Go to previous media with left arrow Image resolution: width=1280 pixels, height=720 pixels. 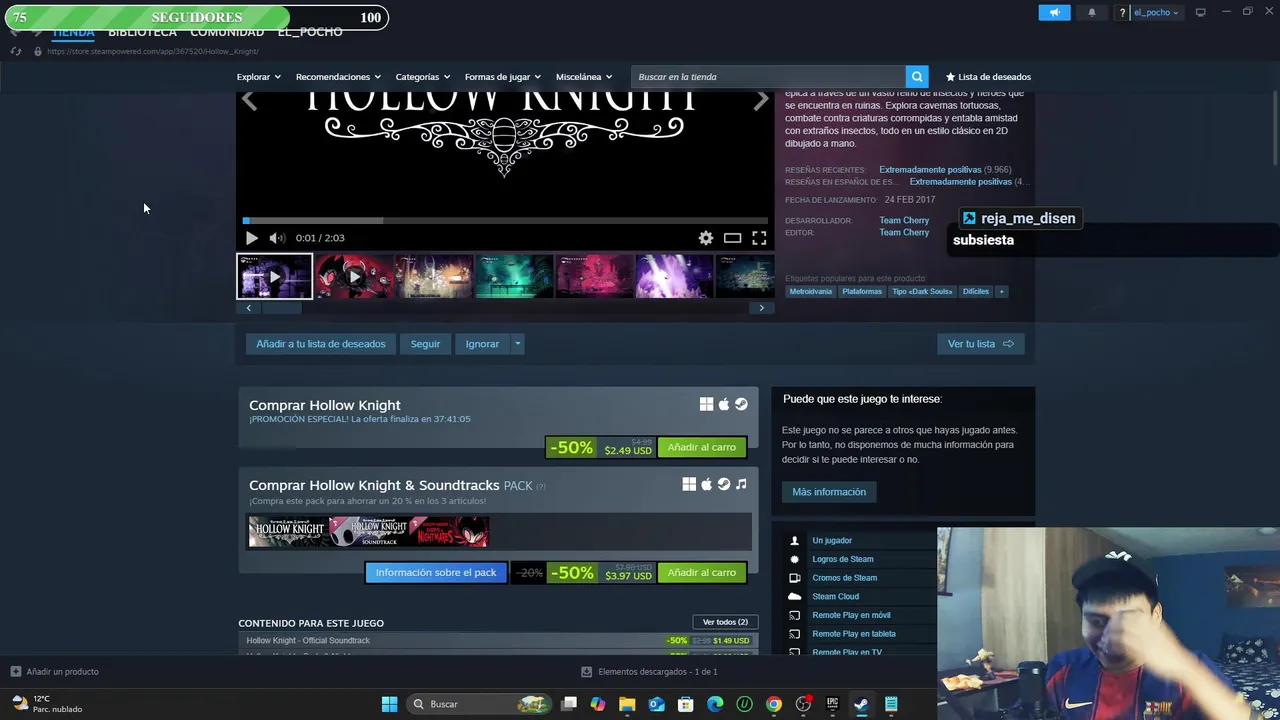249,100
